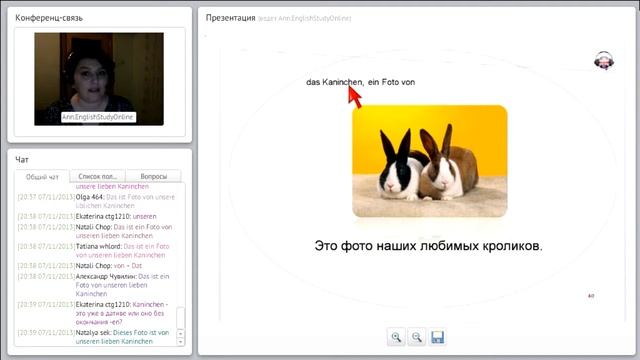
Task: Open the Список пол... tab
Action: tap(98, 176)
